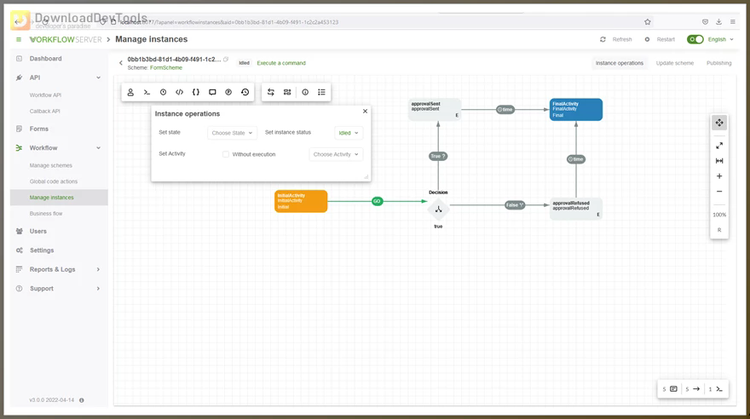Open the English language dropdown
Screen dimensions: 750x419
point(721,39)
